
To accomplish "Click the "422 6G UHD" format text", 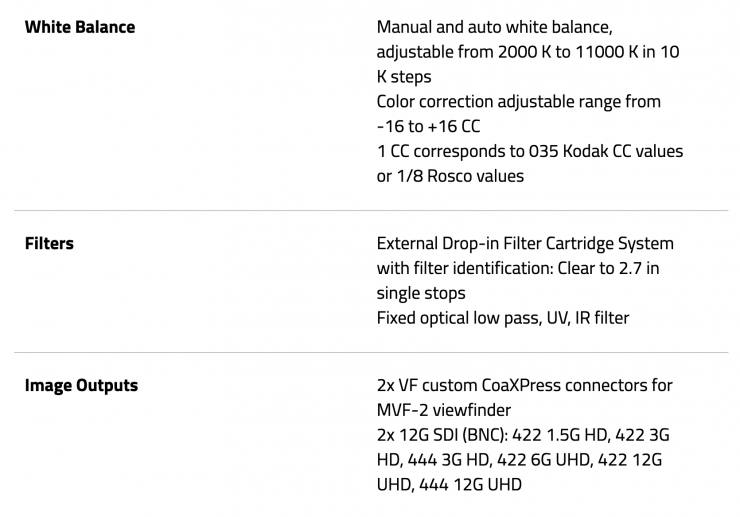I will point(554,460).
